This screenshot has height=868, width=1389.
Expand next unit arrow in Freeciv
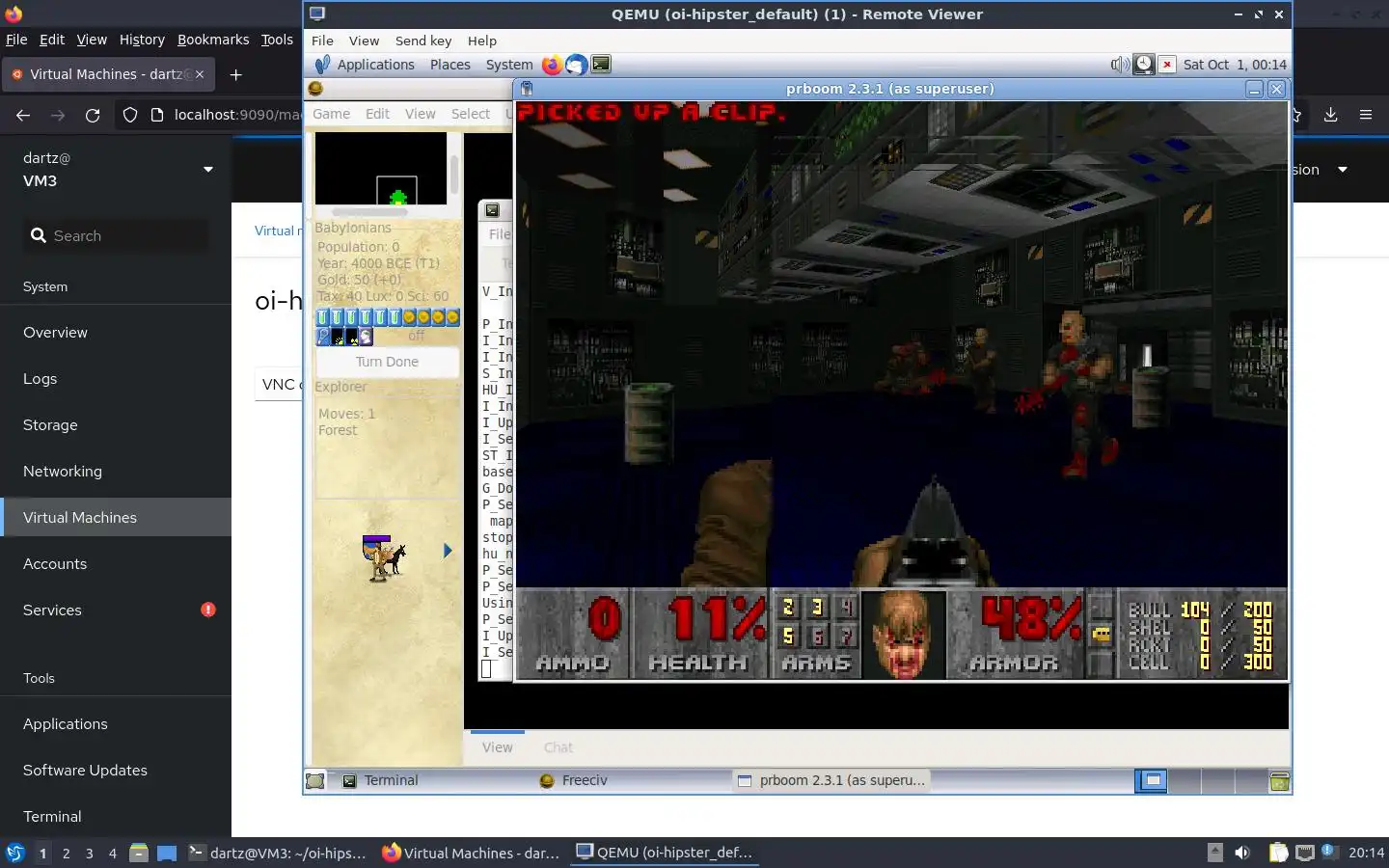(x=447, y=551)
